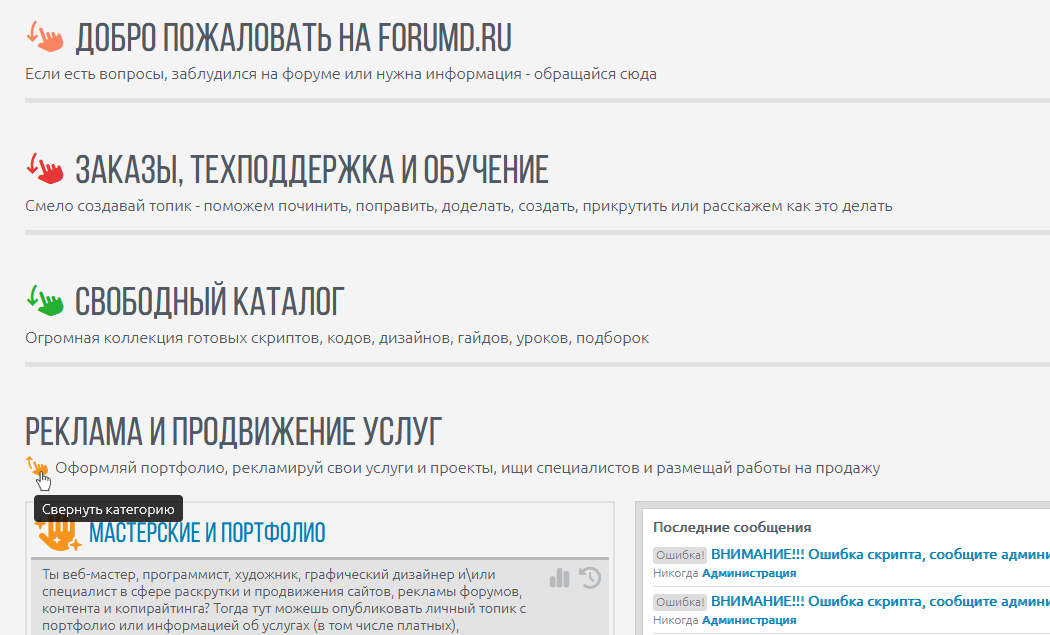Click the description starting Огромная коллекция готовых скриптов
This screenshot has width=1050, height=635.
337,338
